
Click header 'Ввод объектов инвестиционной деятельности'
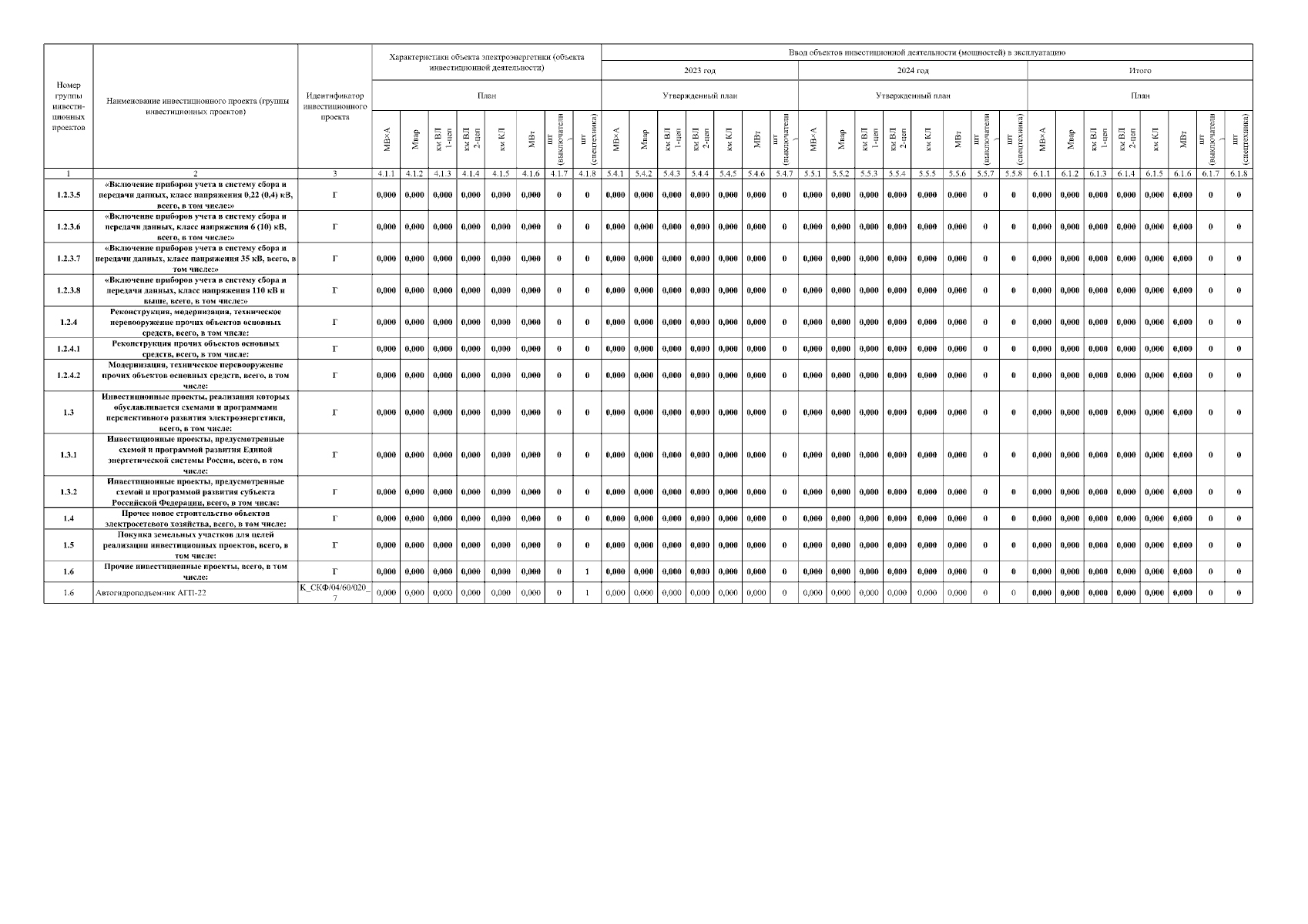pyautogui.click(x=927, y=52)
